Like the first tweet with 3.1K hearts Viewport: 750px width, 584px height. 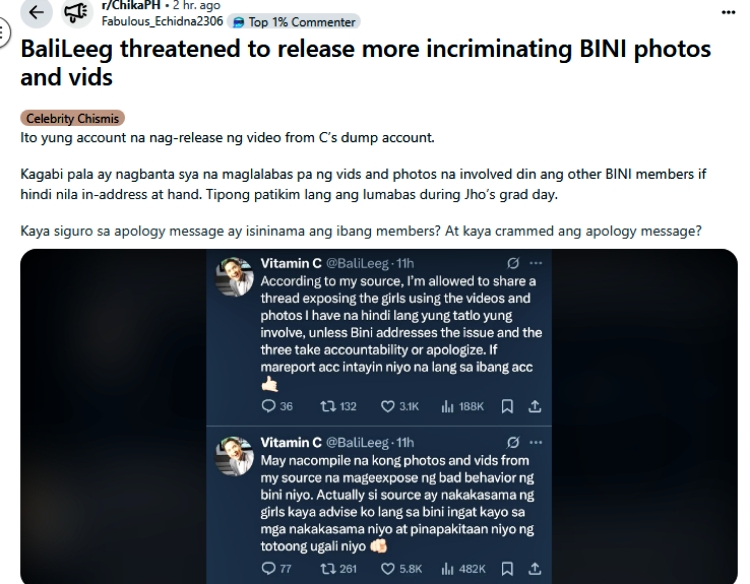coord(387,407)
